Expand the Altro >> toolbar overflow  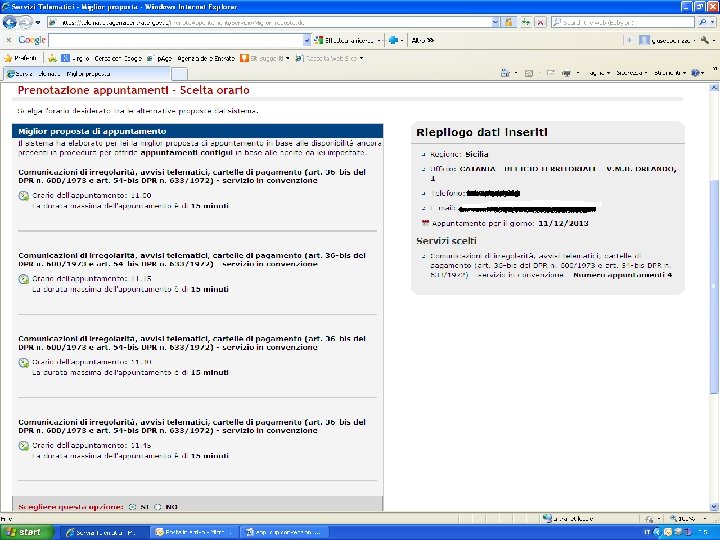422,40
